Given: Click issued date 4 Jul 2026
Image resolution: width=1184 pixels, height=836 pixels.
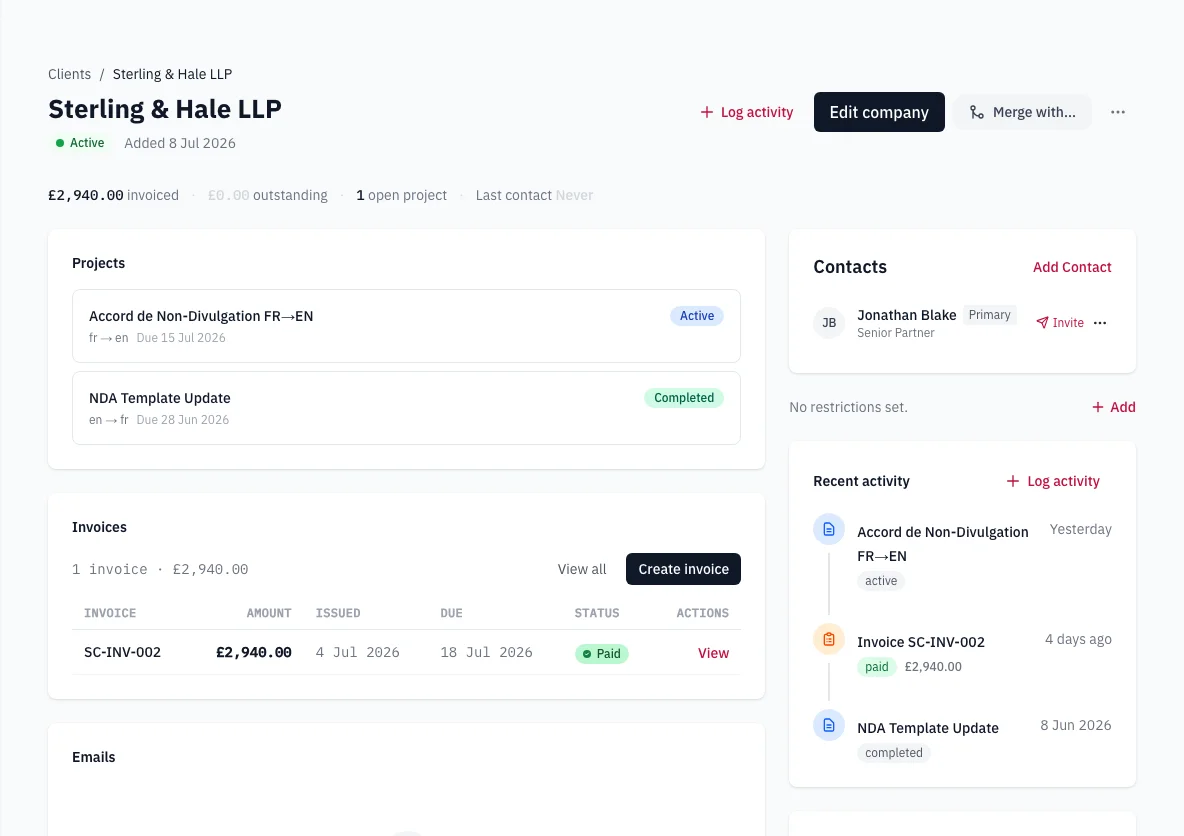Looking at the screenshot, I should 357,652.
